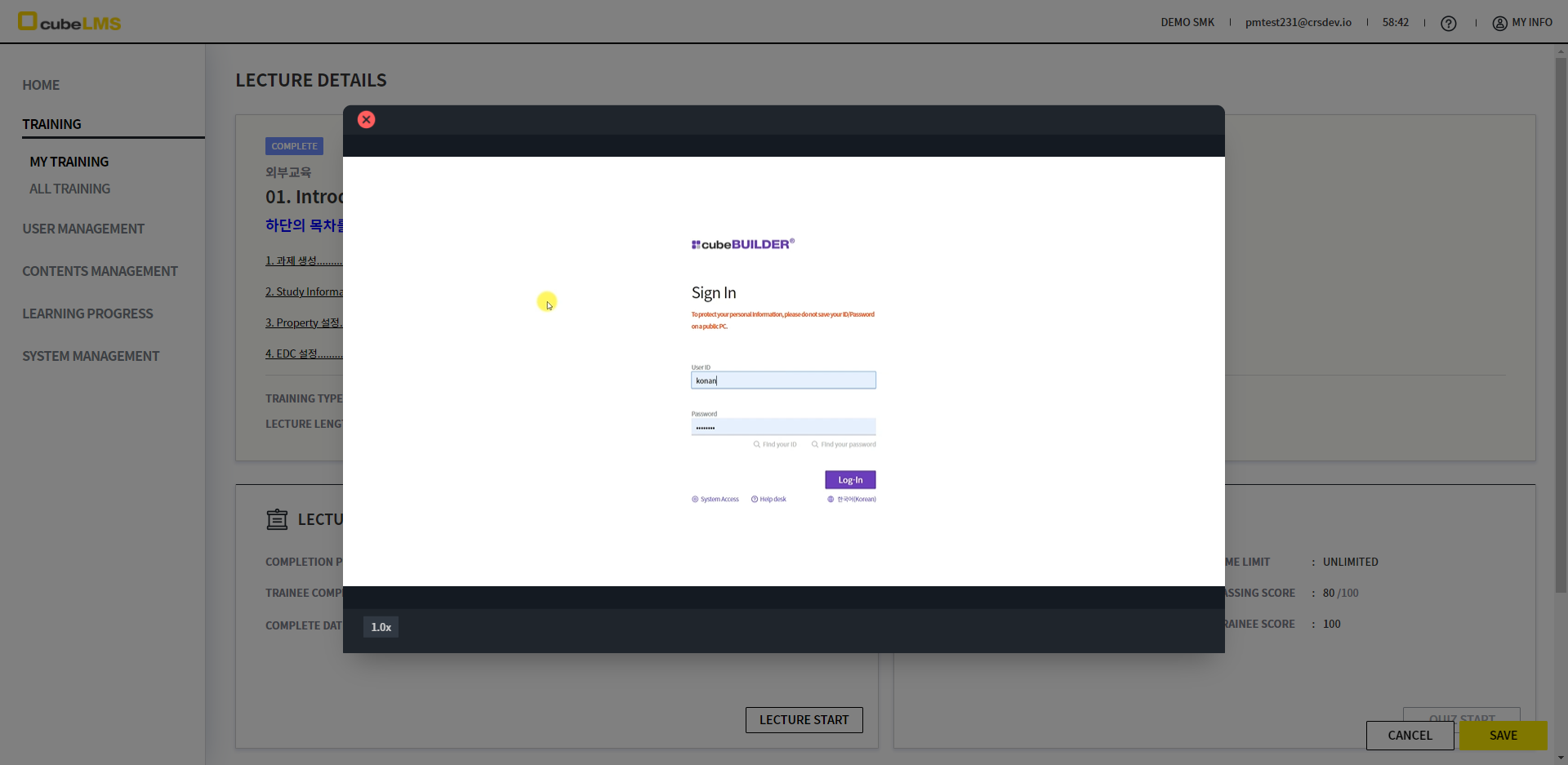Click the cubeBUILDER logo in video
This screenshot has width=1568, height=765.
pos(742,244)
